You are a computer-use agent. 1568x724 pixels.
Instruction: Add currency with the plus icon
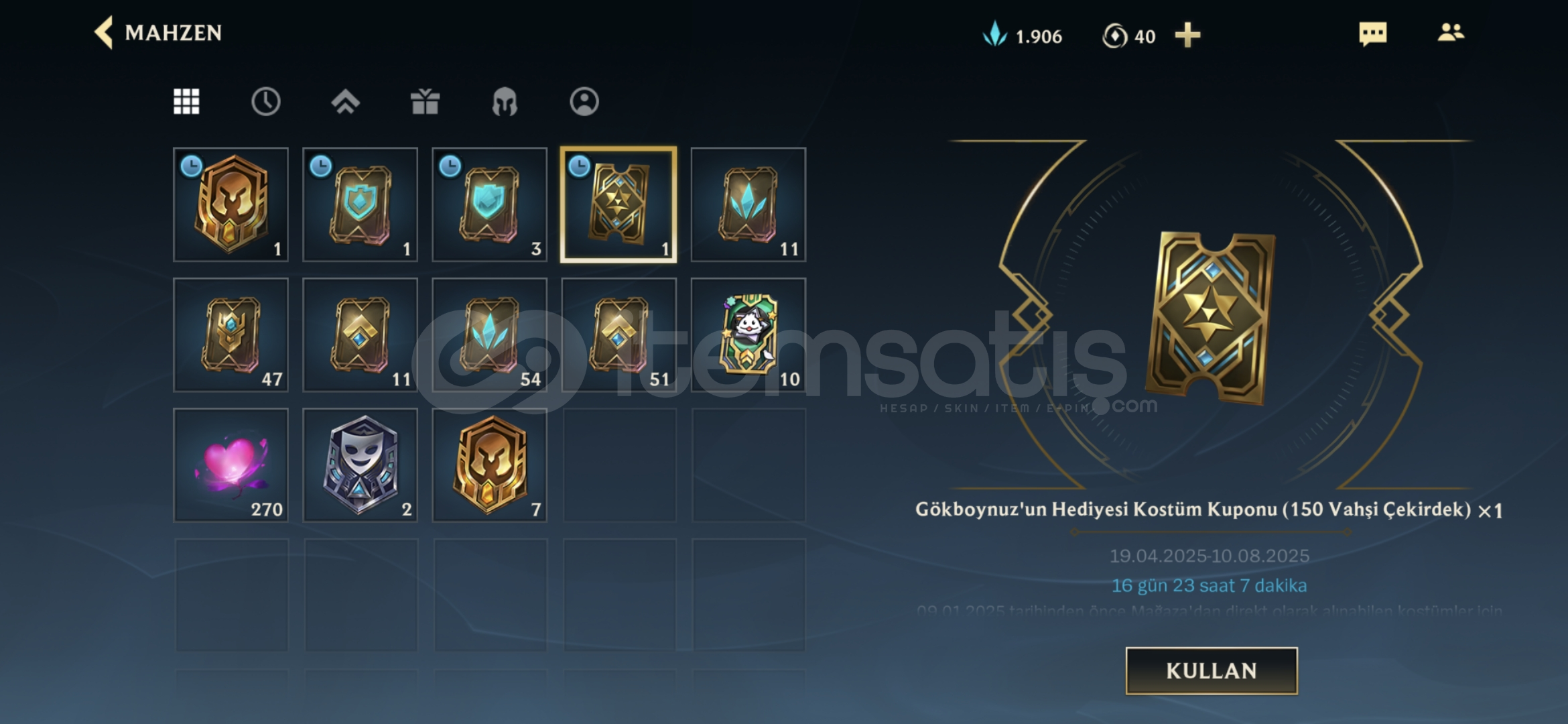click(1187, 35)
